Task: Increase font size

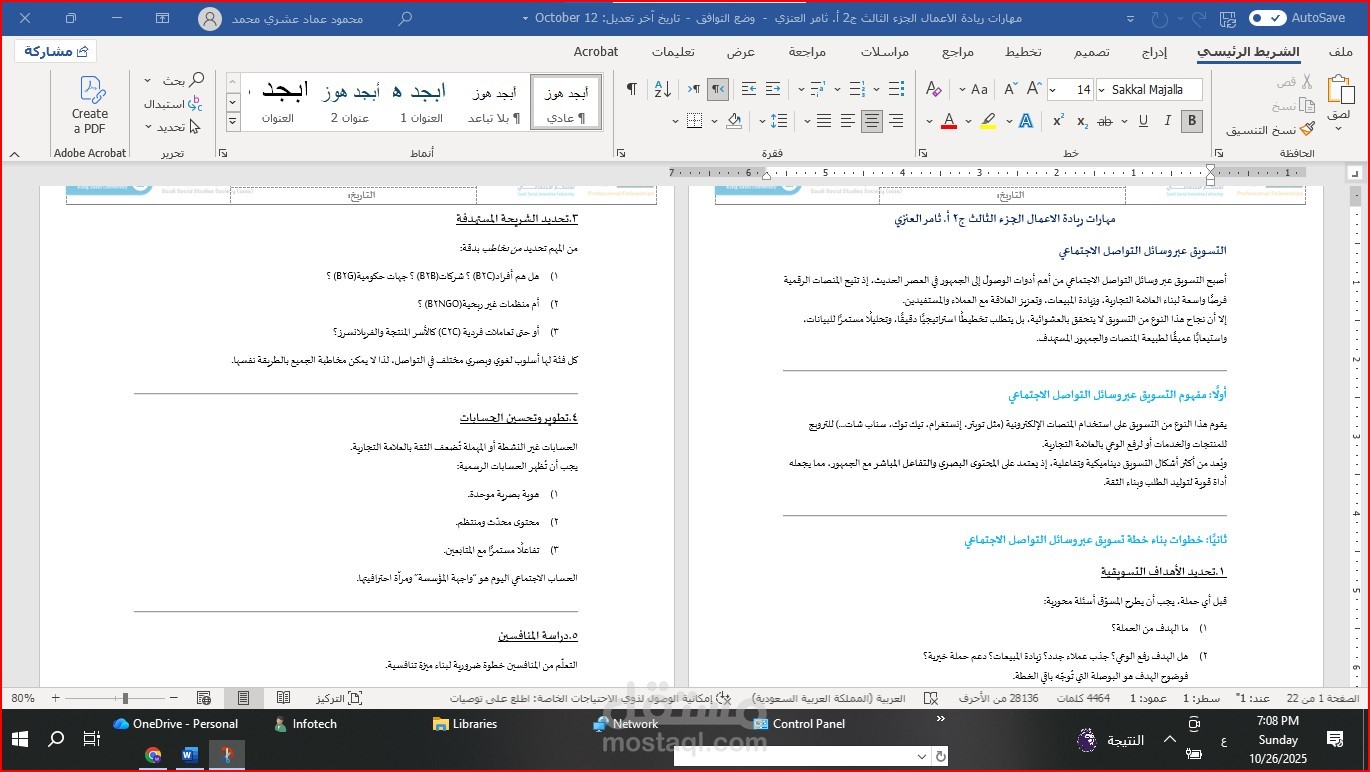Action: [x=1034, y=89]
